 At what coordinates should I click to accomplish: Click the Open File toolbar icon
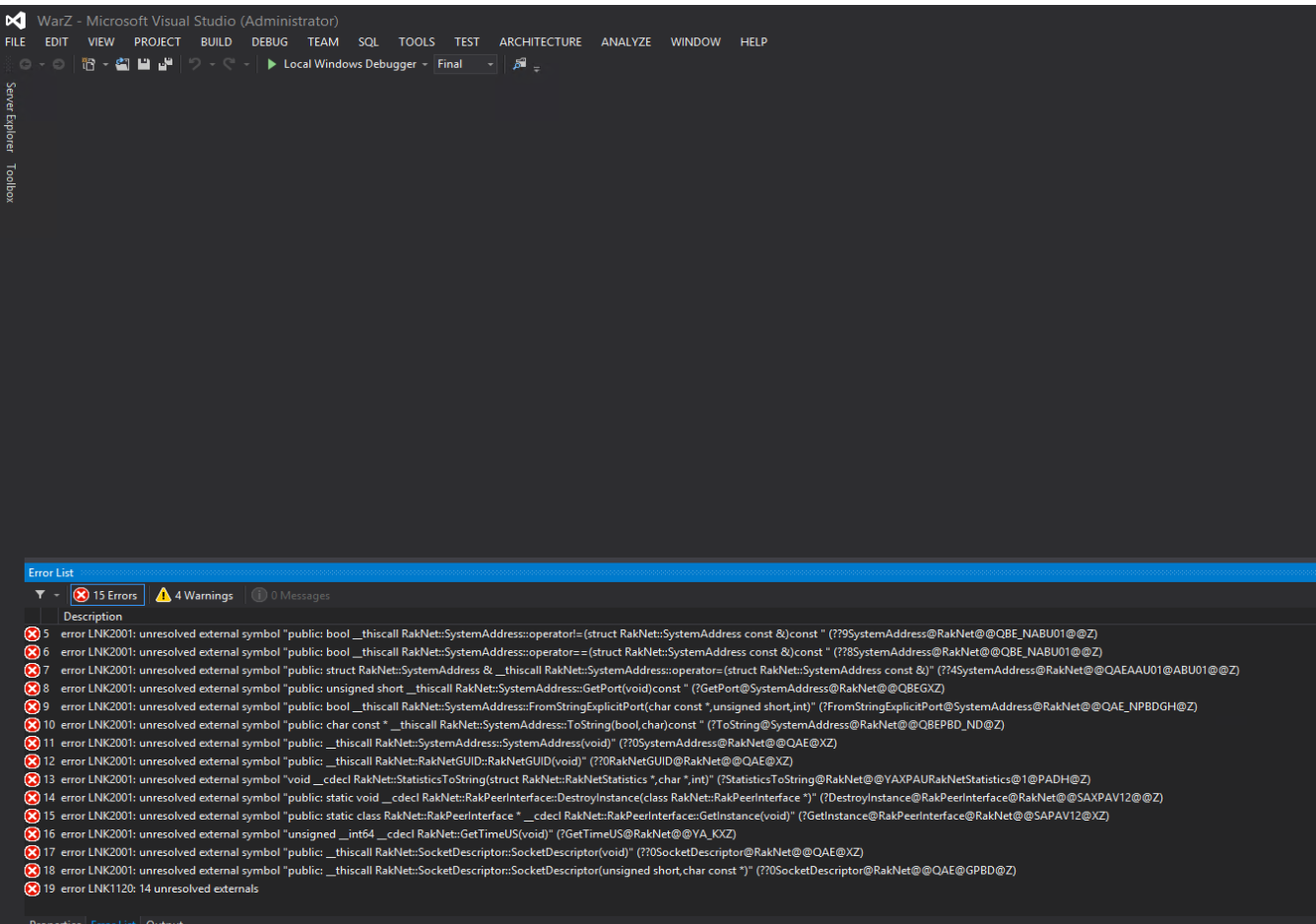122,64
